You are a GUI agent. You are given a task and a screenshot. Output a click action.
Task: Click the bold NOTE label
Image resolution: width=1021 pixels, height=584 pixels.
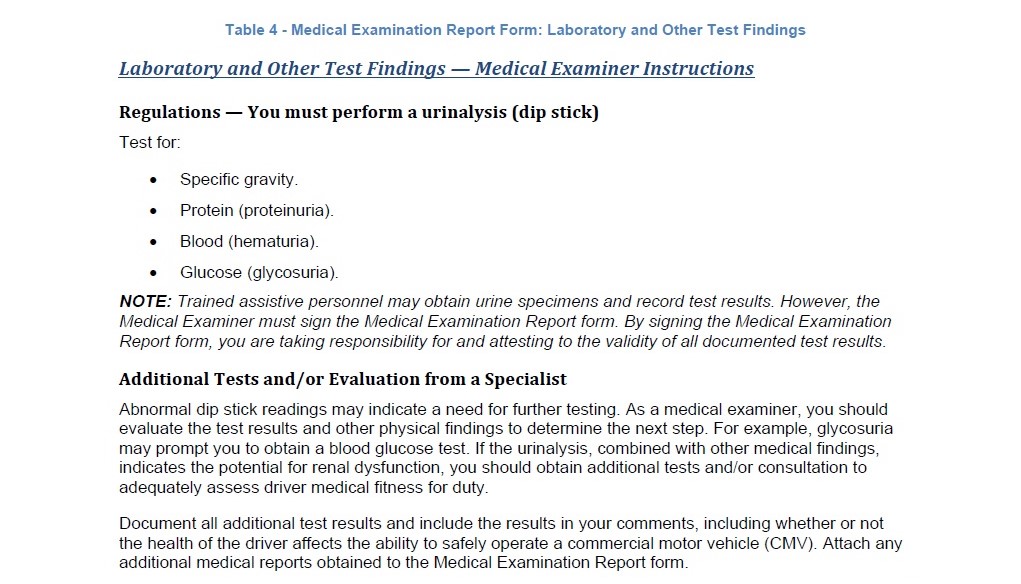pos(145,301)
